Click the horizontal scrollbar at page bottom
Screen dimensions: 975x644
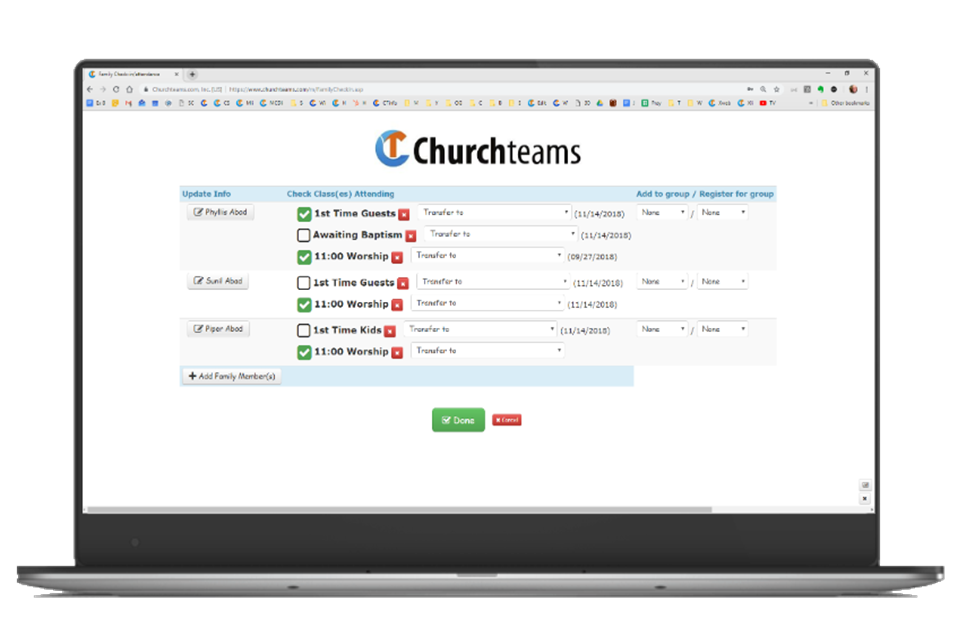[399, 510]
